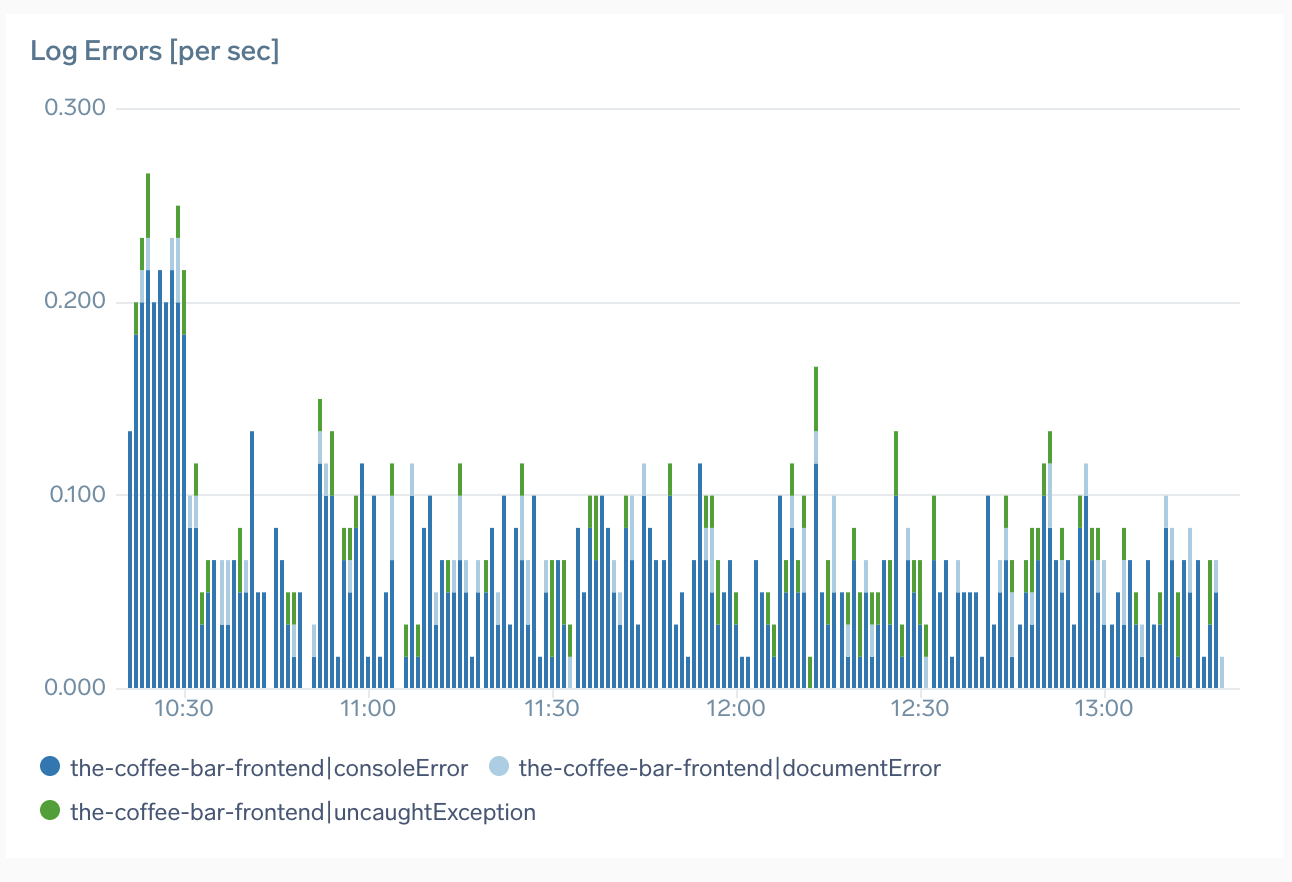
Task: Click the 0.200 y-axis label
Action: click(x=76, y=302)
